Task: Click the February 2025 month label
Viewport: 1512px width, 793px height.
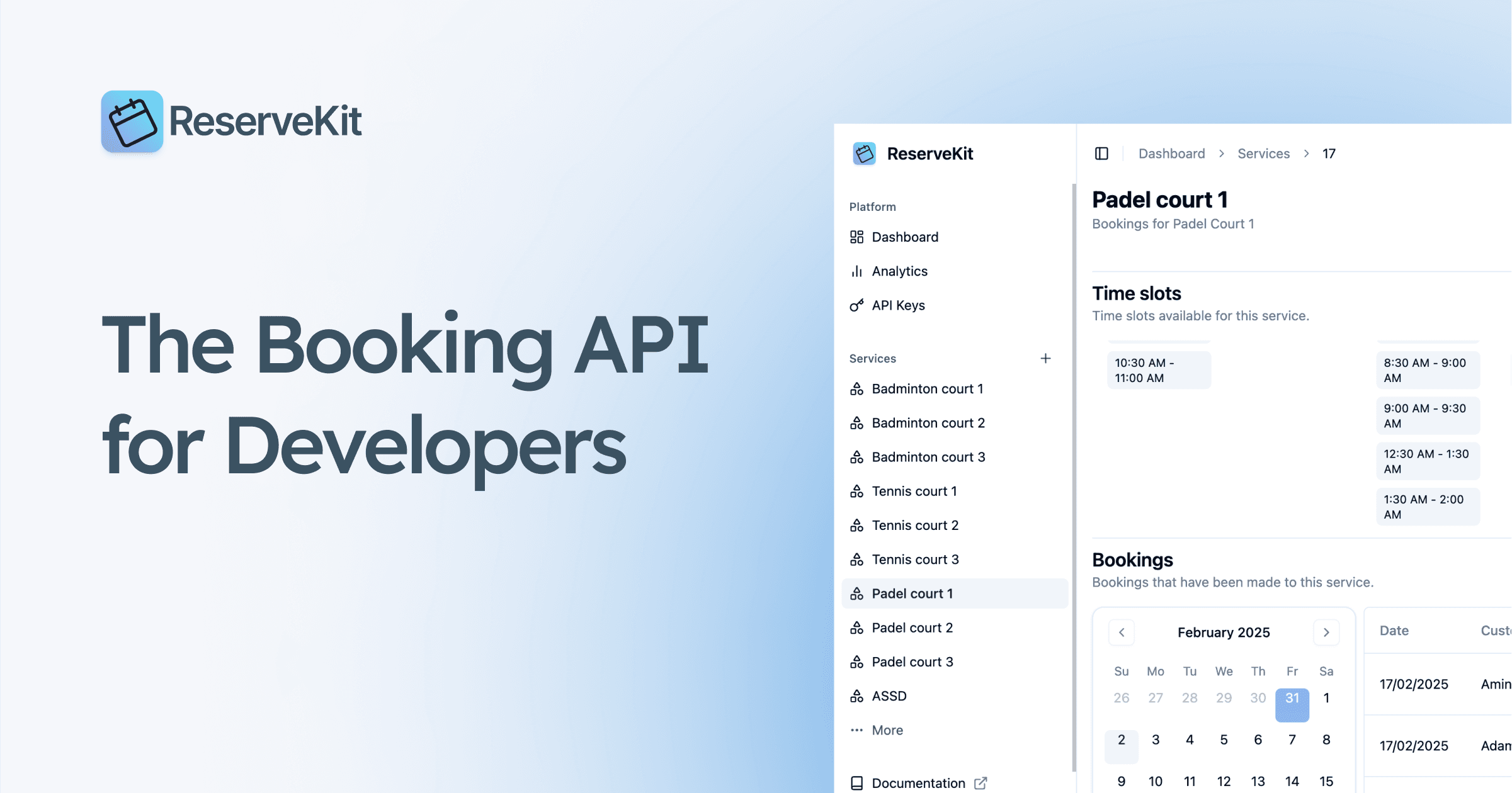Action: pyautogui.click(x=1224, y=633)
